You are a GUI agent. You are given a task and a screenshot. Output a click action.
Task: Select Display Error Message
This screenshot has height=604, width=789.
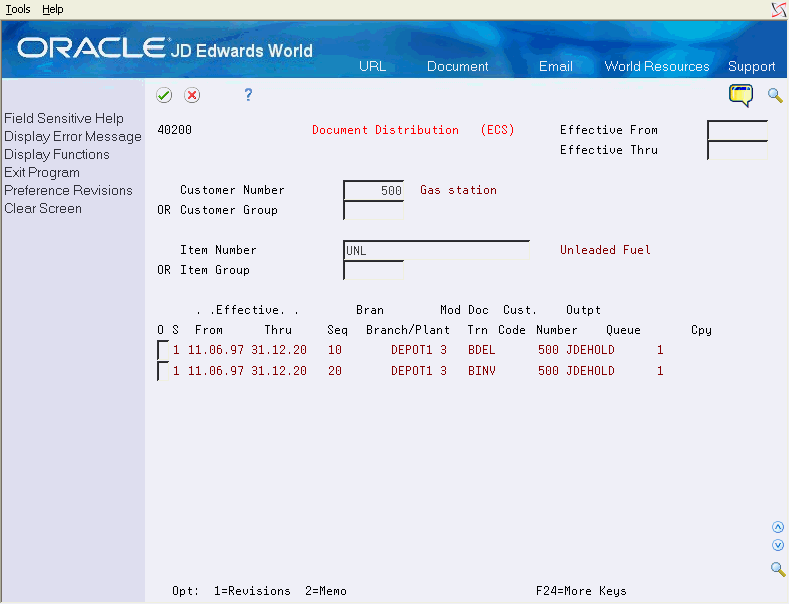(x=72, y=136)
